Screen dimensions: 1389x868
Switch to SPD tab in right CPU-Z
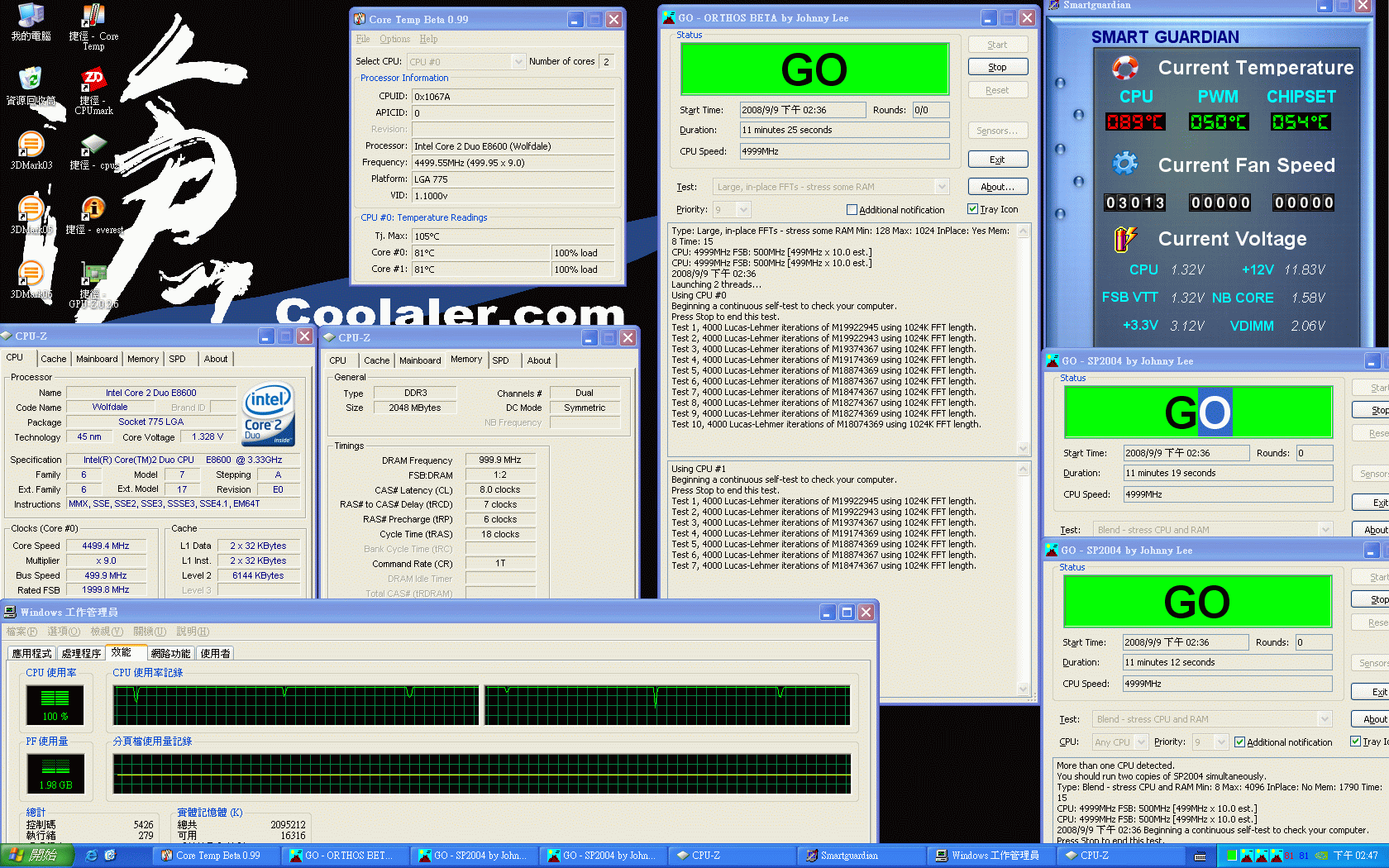(500, 360)
